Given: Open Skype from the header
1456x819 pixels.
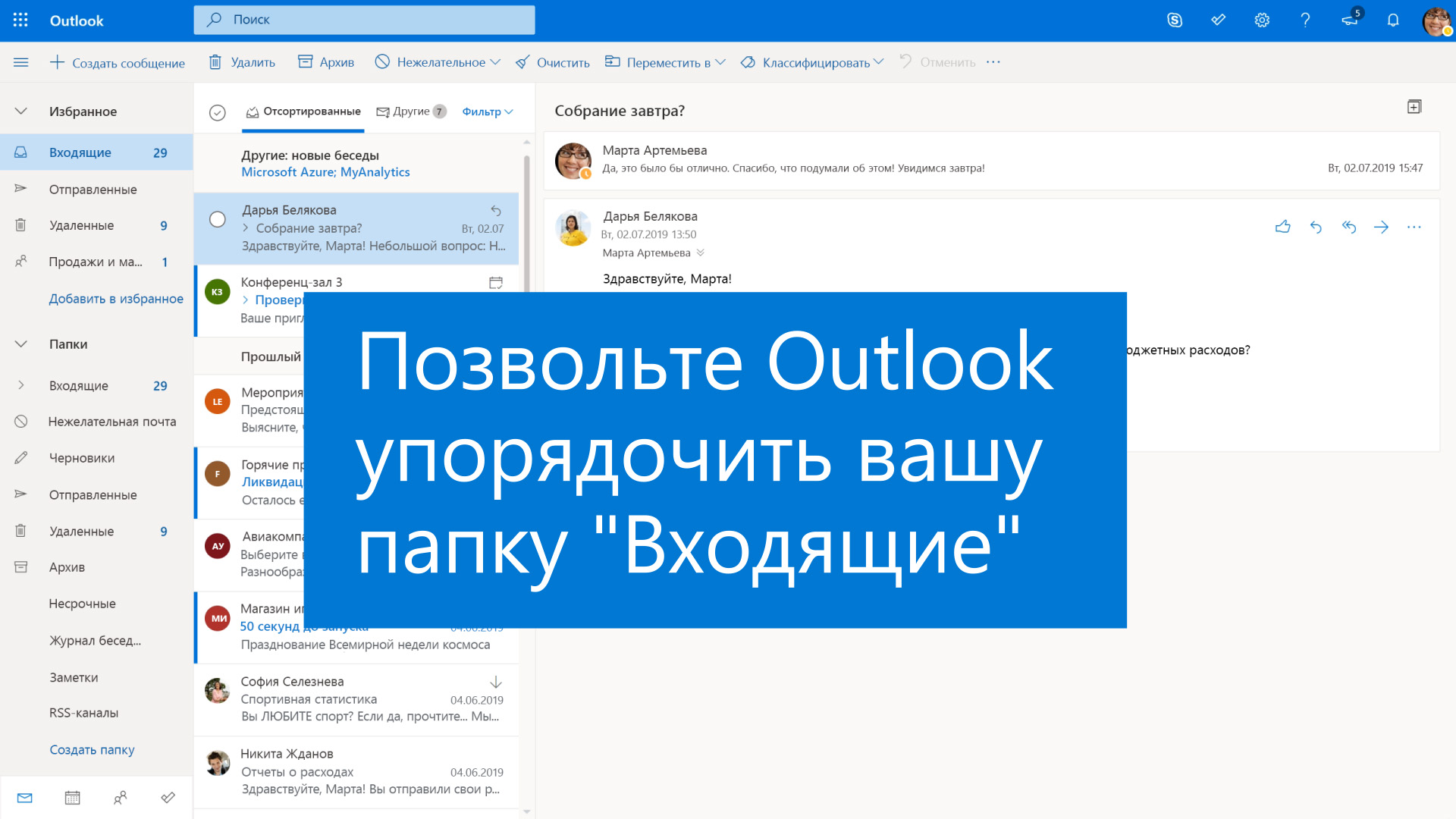Looking at the screenshot, I should [1175, 20].
